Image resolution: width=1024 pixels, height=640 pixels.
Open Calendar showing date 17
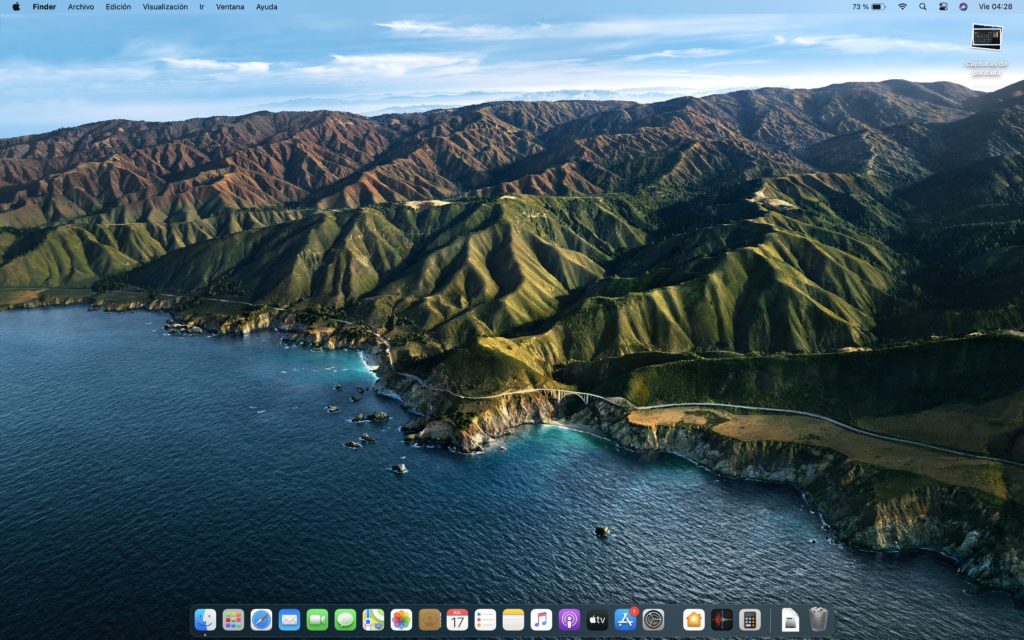coord(457,620)
